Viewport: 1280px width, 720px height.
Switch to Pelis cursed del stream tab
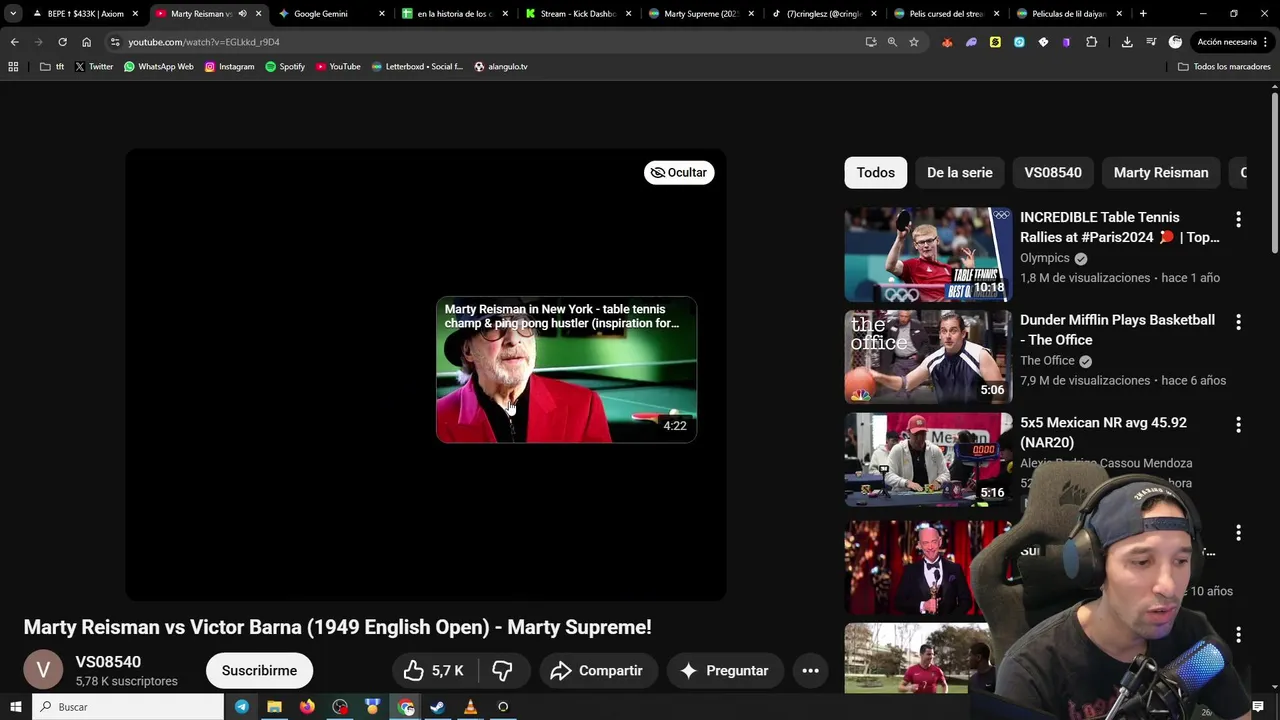(946, 14)
